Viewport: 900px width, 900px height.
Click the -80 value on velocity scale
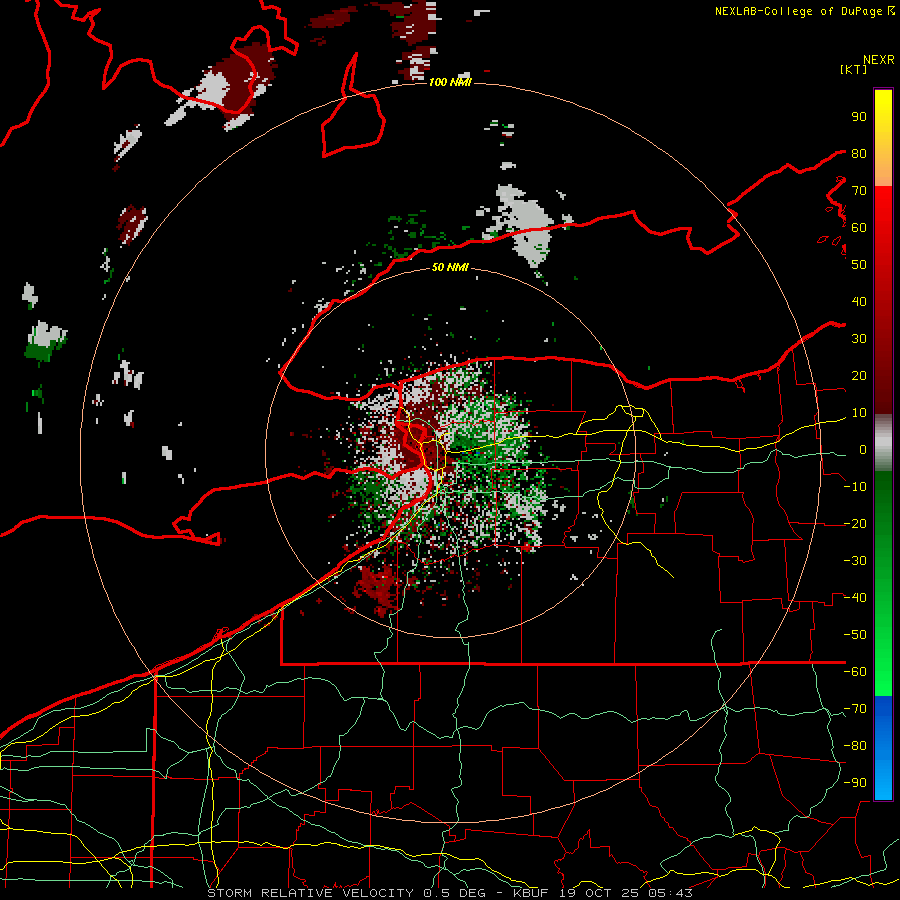tap(855, 746)
